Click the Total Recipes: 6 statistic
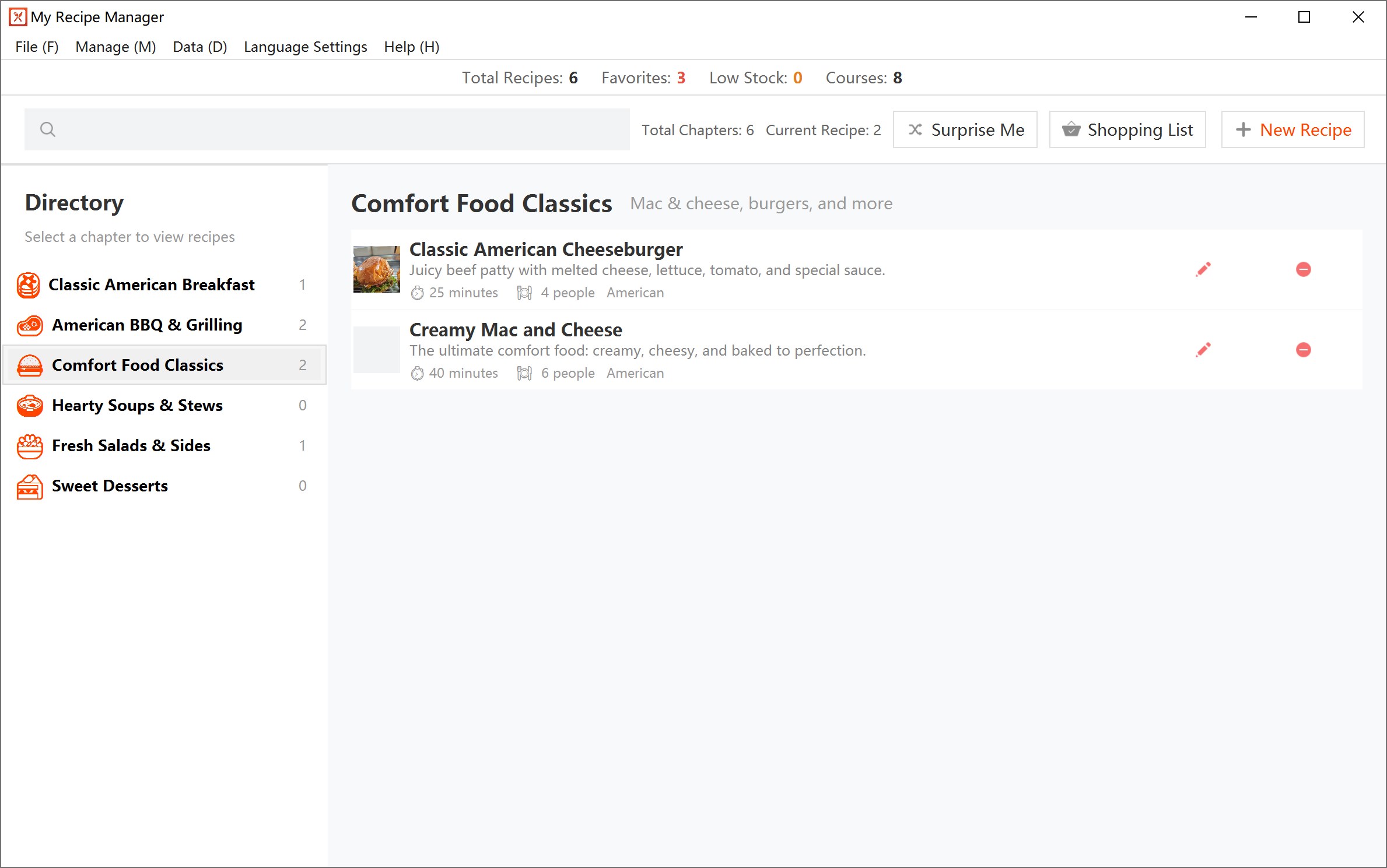Viewport: 1387px width, 868px height. click(520, 78)
